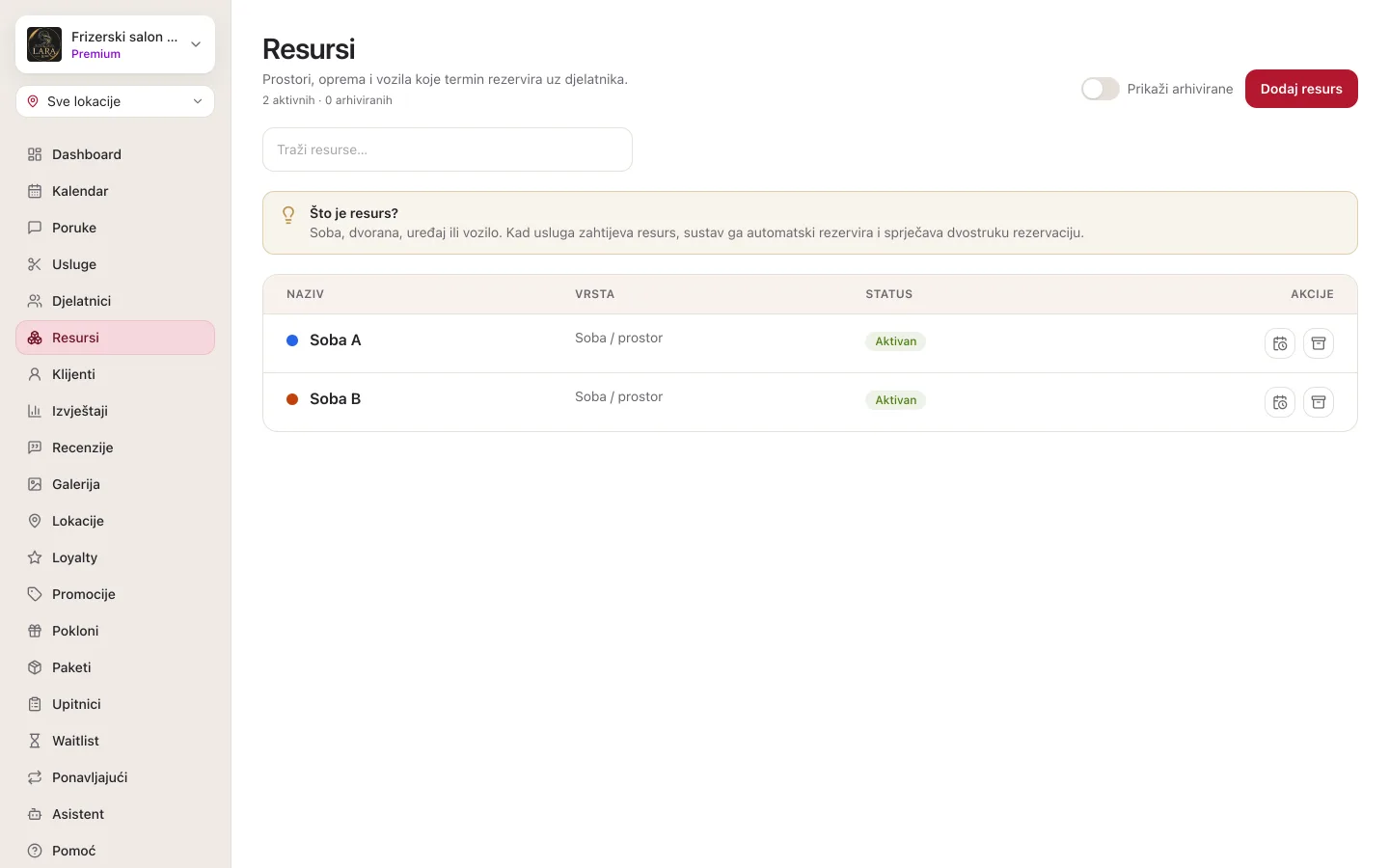Click the Aktivan status badge for Soba A
This screenshot has width=1389, height=868.
pyautogui.click(x=895, y=341)
